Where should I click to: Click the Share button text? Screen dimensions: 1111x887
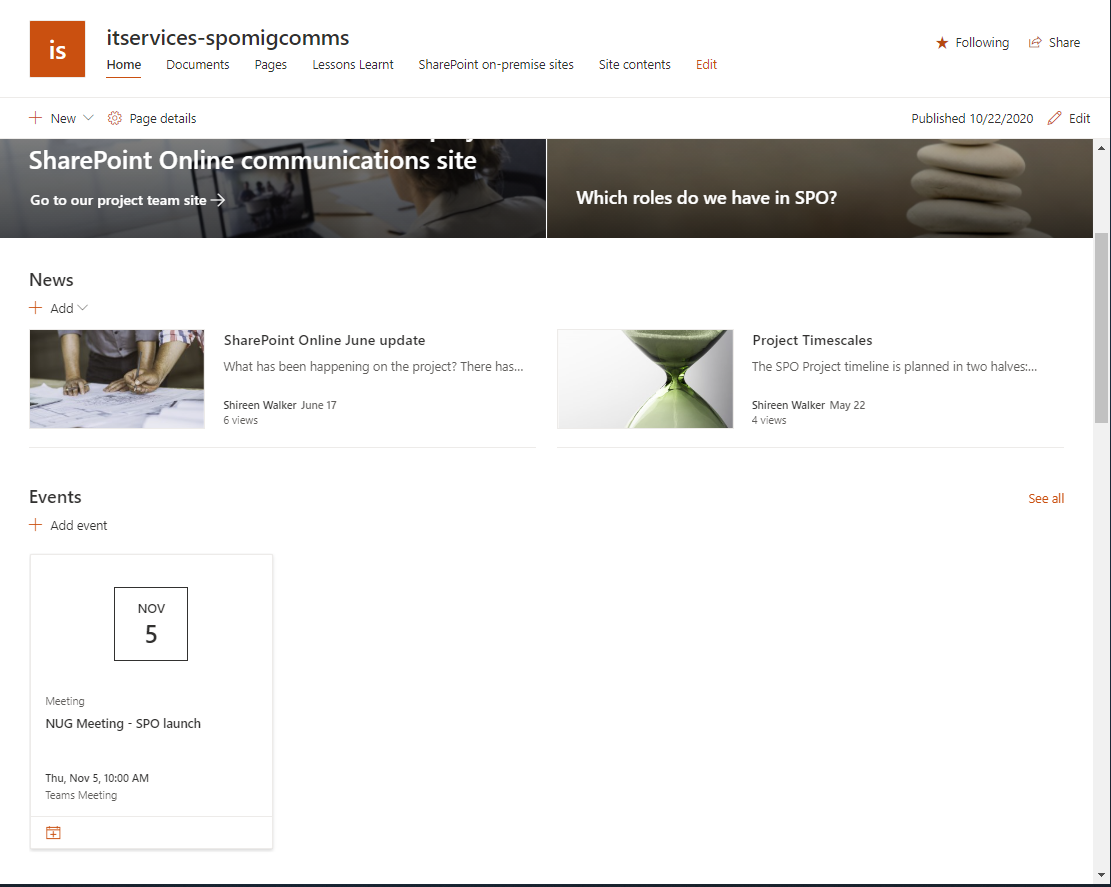tap(1065, 43)
